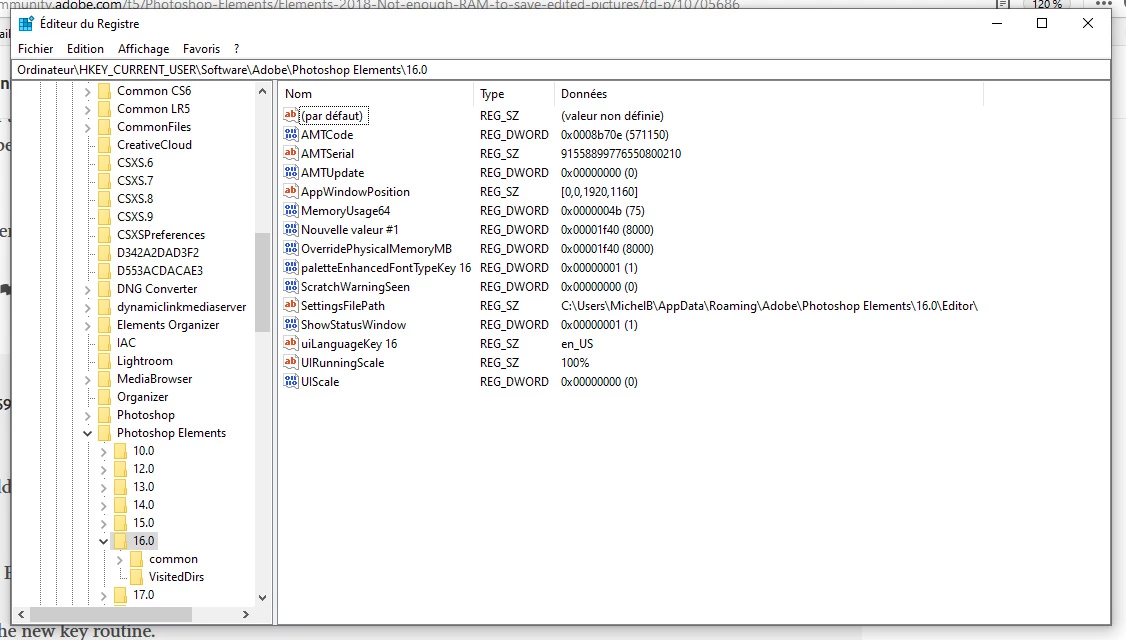The width and height of the screenshot is (1126, 640).
Task: Click horizontal scrollbar right arrow
Action: (246, 614)
